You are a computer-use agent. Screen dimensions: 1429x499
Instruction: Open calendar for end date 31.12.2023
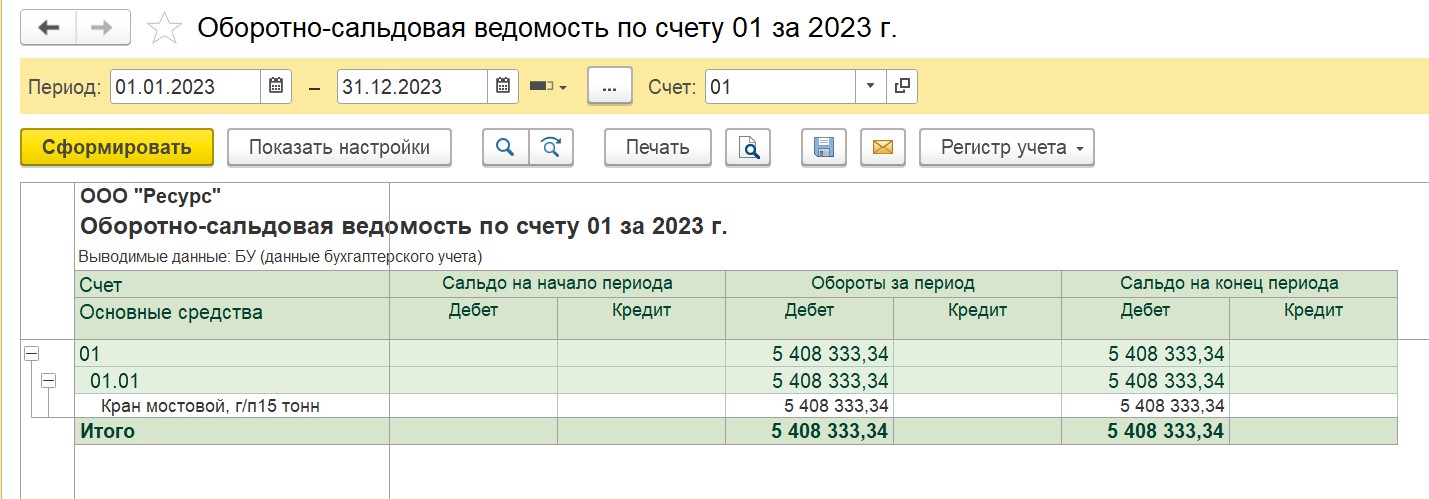coord(504,86)
